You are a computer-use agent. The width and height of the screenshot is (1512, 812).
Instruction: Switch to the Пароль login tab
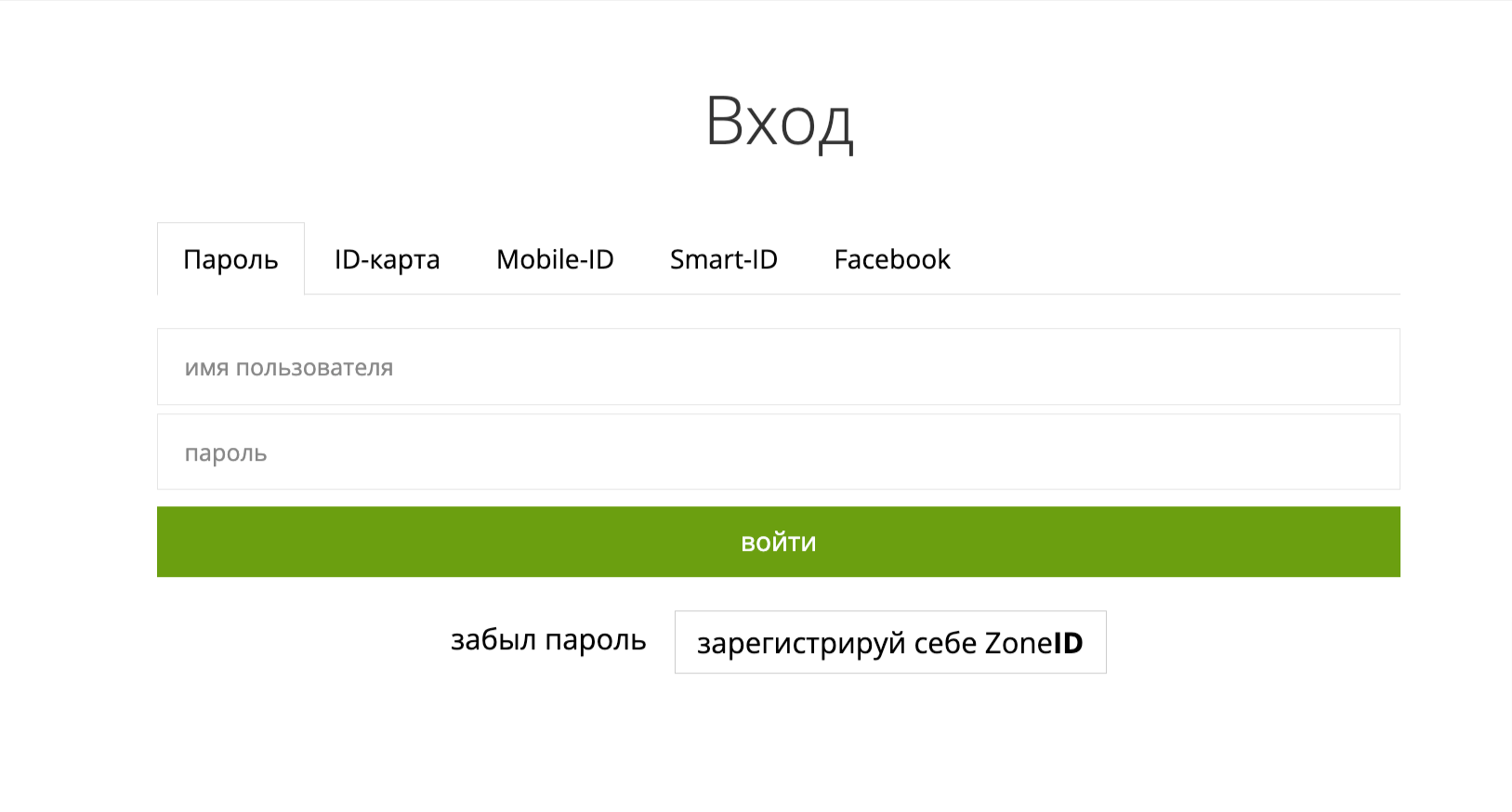(x=230, y=259)
